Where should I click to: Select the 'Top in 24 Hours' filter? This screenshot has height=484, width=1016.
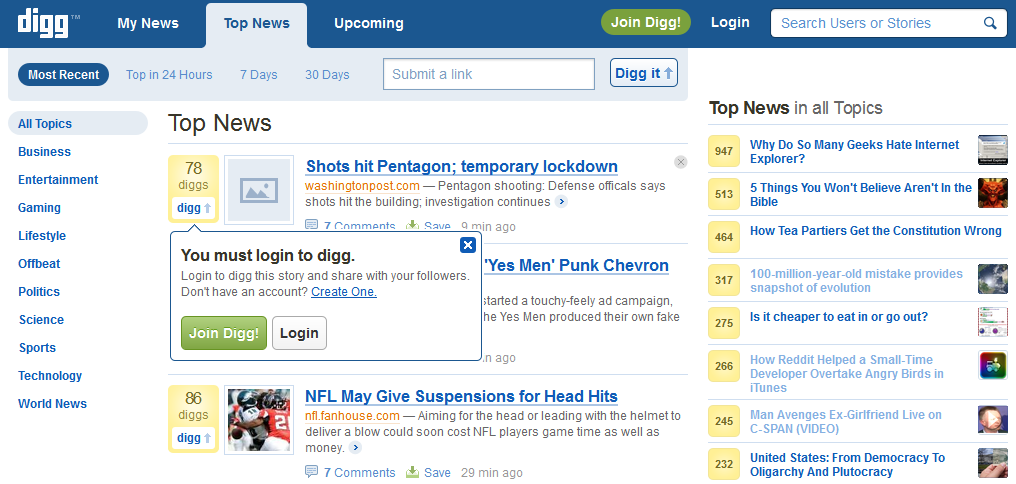(x=169, y=75)
